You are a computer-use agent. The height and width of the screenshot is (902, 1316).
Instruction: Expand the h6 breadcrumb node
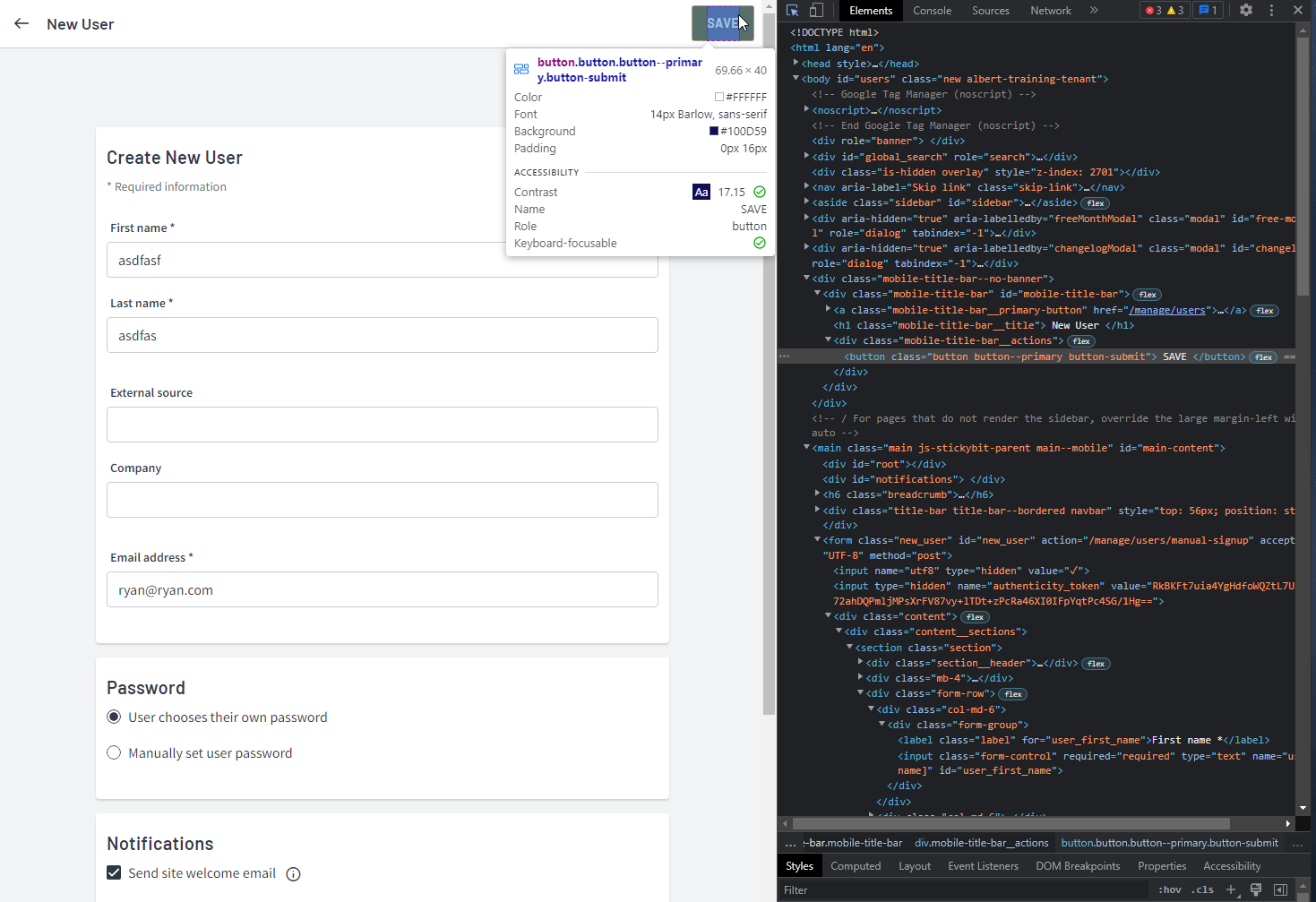817,494
